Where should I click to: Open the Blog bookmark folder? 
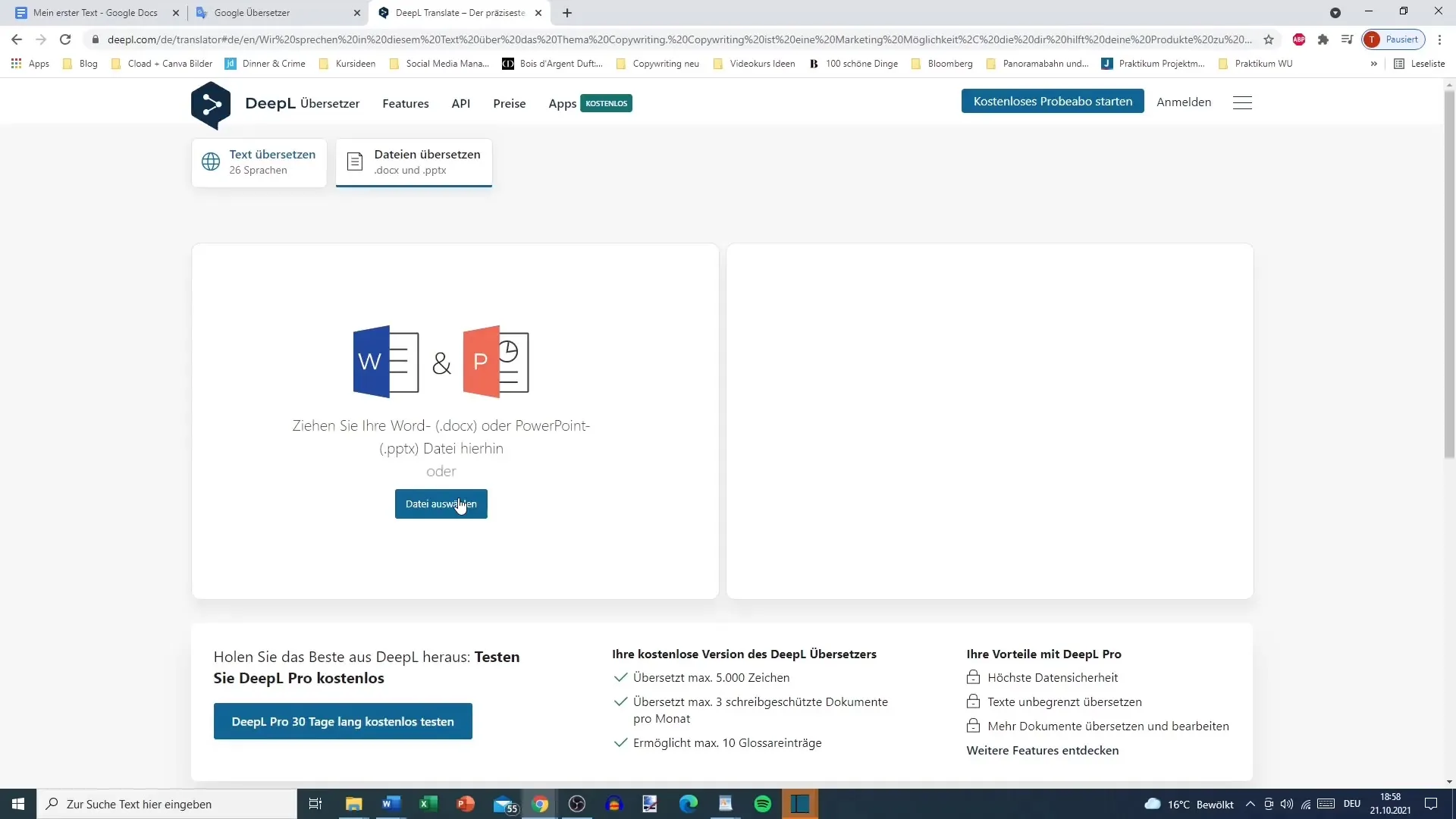(80, 64)
